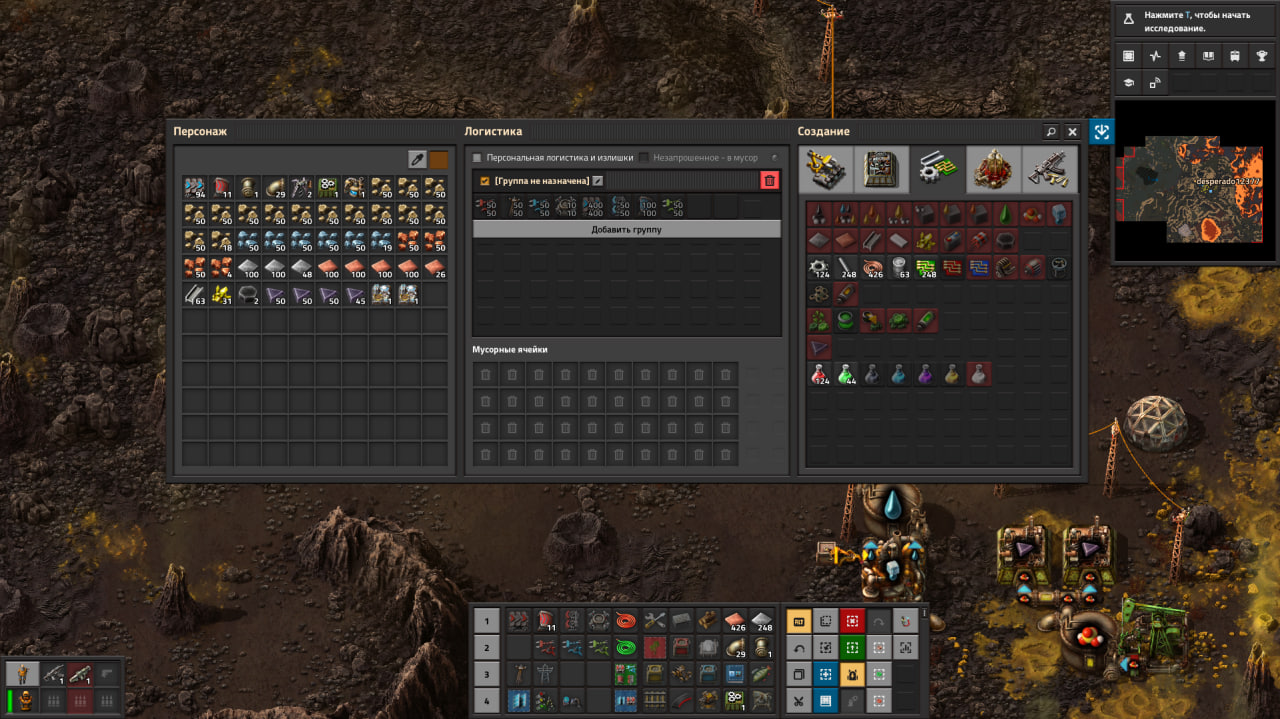Craft copper cable showing 426
This screenshot has height=719, width=1280.
(x=873, y=268)
